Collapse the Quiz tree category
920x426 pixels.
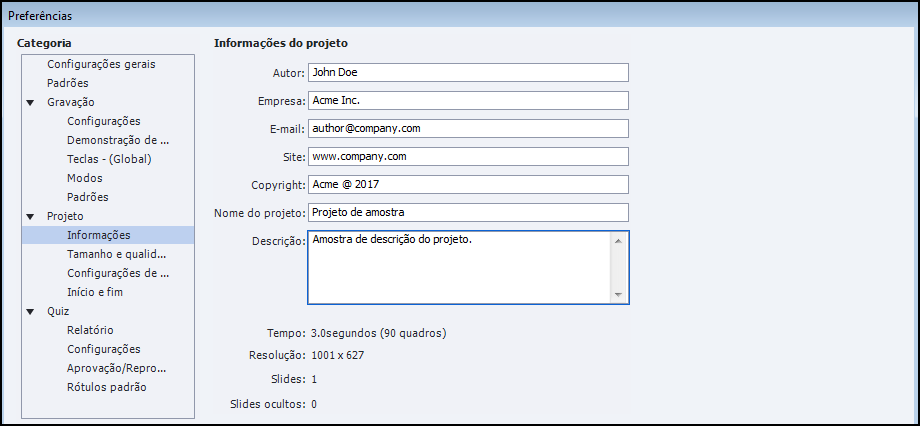[x=30, y=311]
